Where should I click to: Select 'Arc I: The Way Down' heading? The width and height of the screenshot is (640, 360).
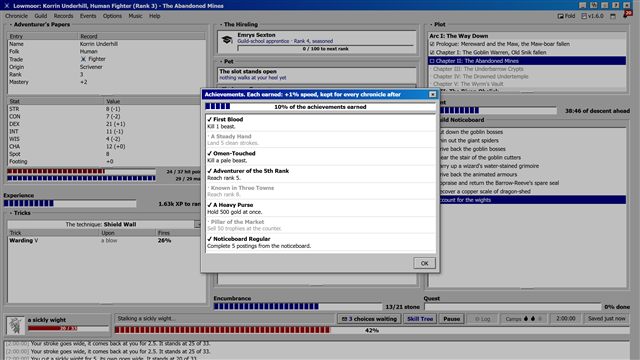point(458,36)
